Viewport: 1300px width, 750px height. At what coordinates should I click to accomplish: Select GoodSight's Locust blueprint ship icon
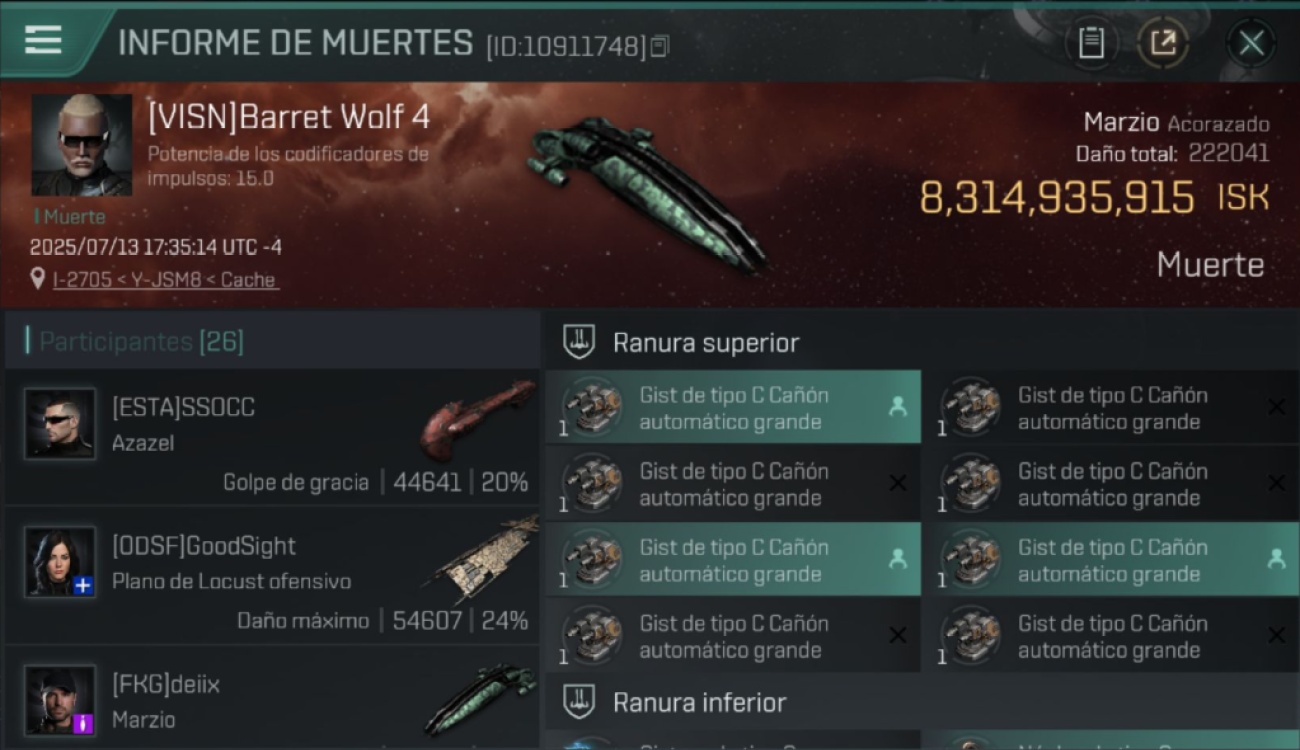click(486, 558)
